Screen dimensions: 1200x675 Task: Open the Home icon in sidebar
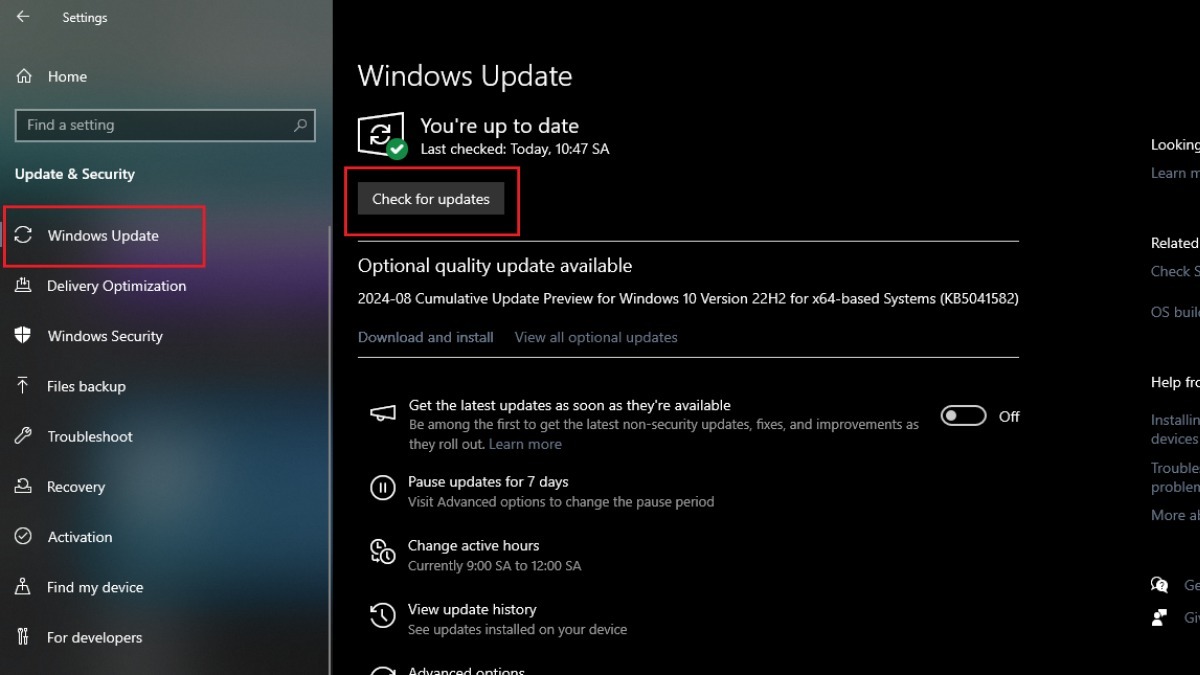point(24,76)
